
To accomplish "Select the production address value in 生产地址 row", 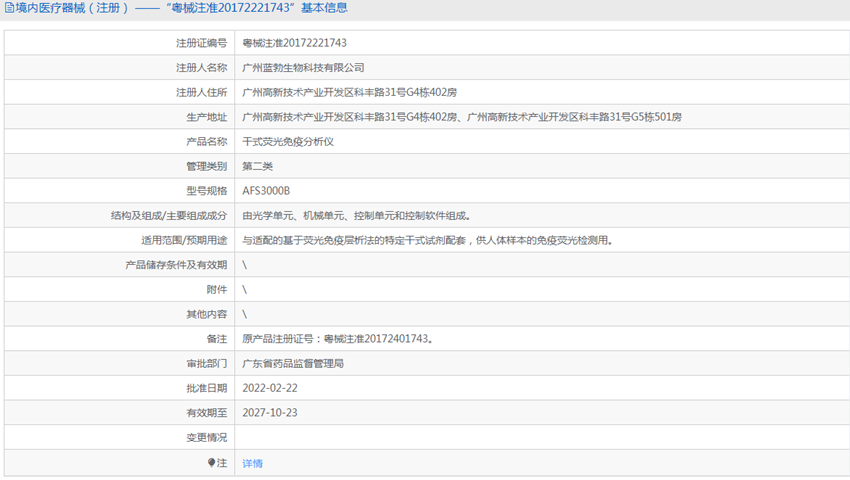I will [x=462, y=117].
